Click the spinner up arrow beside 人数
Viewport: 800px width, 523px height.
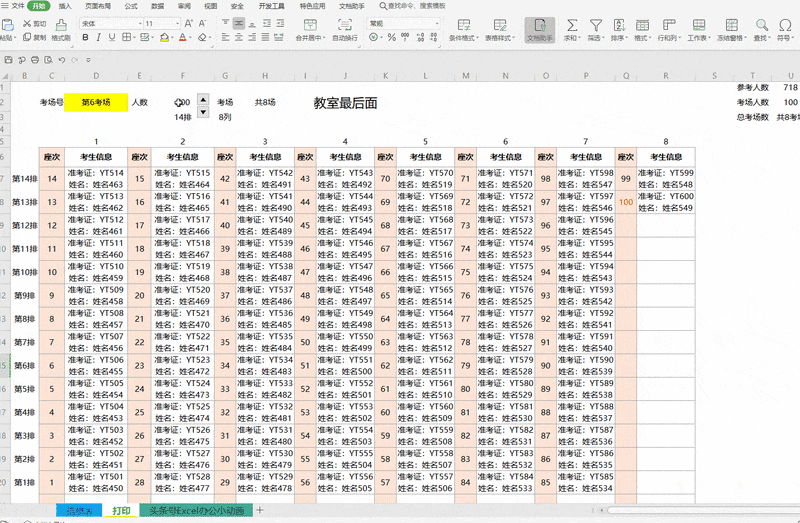click(x=203, y=98)
